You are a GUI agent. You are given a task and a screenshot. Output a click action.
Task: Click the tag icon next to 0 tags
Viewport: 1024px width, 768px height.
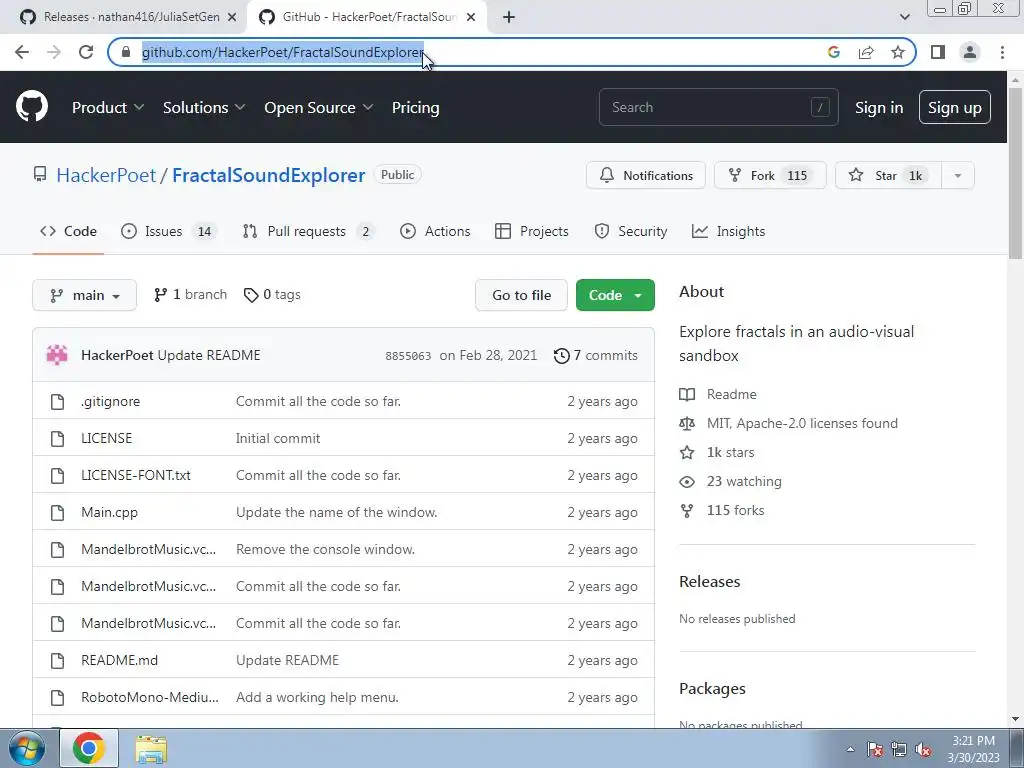click(251, 295)
